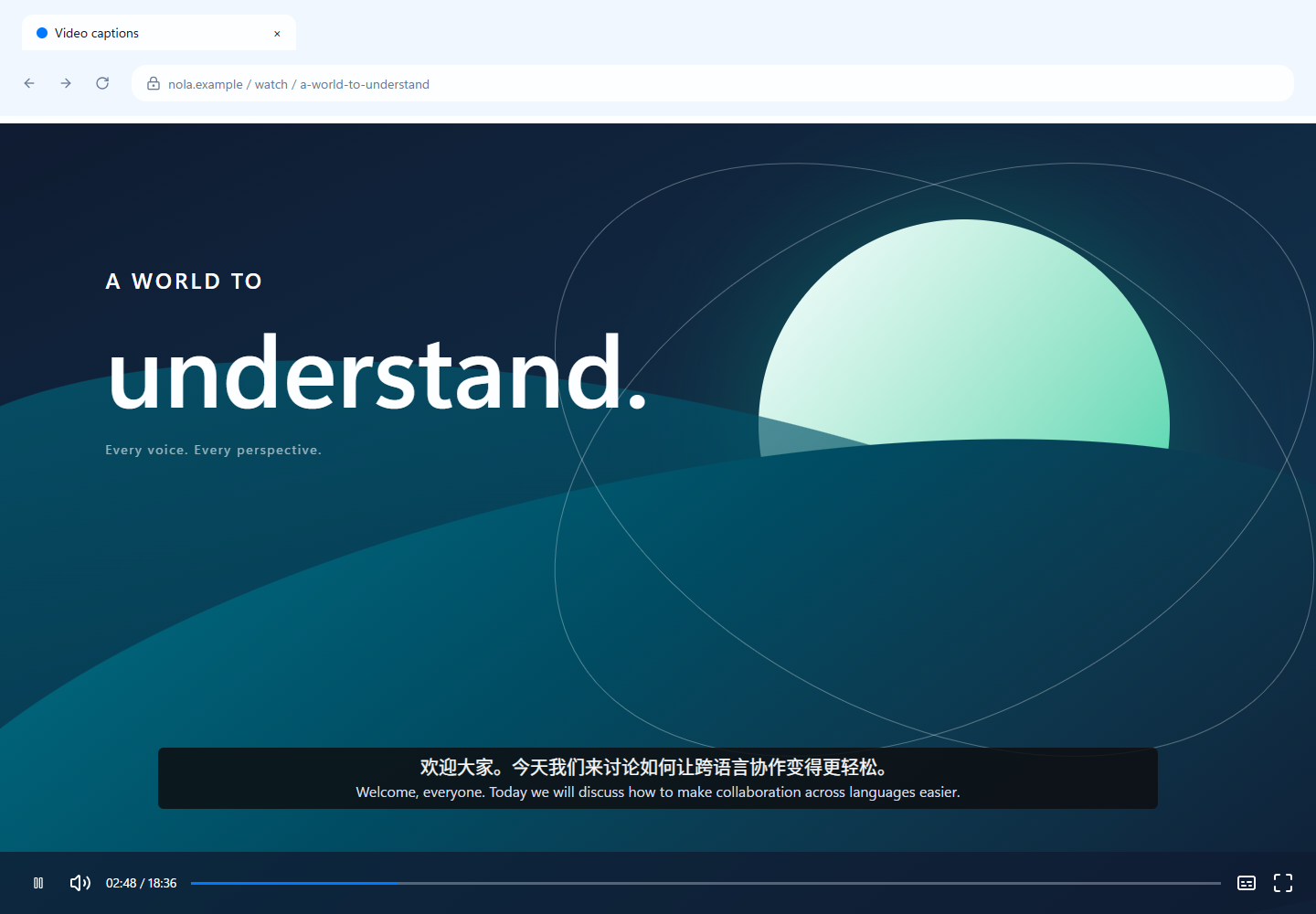Go forward with the browser arrow

coord(66,83)
